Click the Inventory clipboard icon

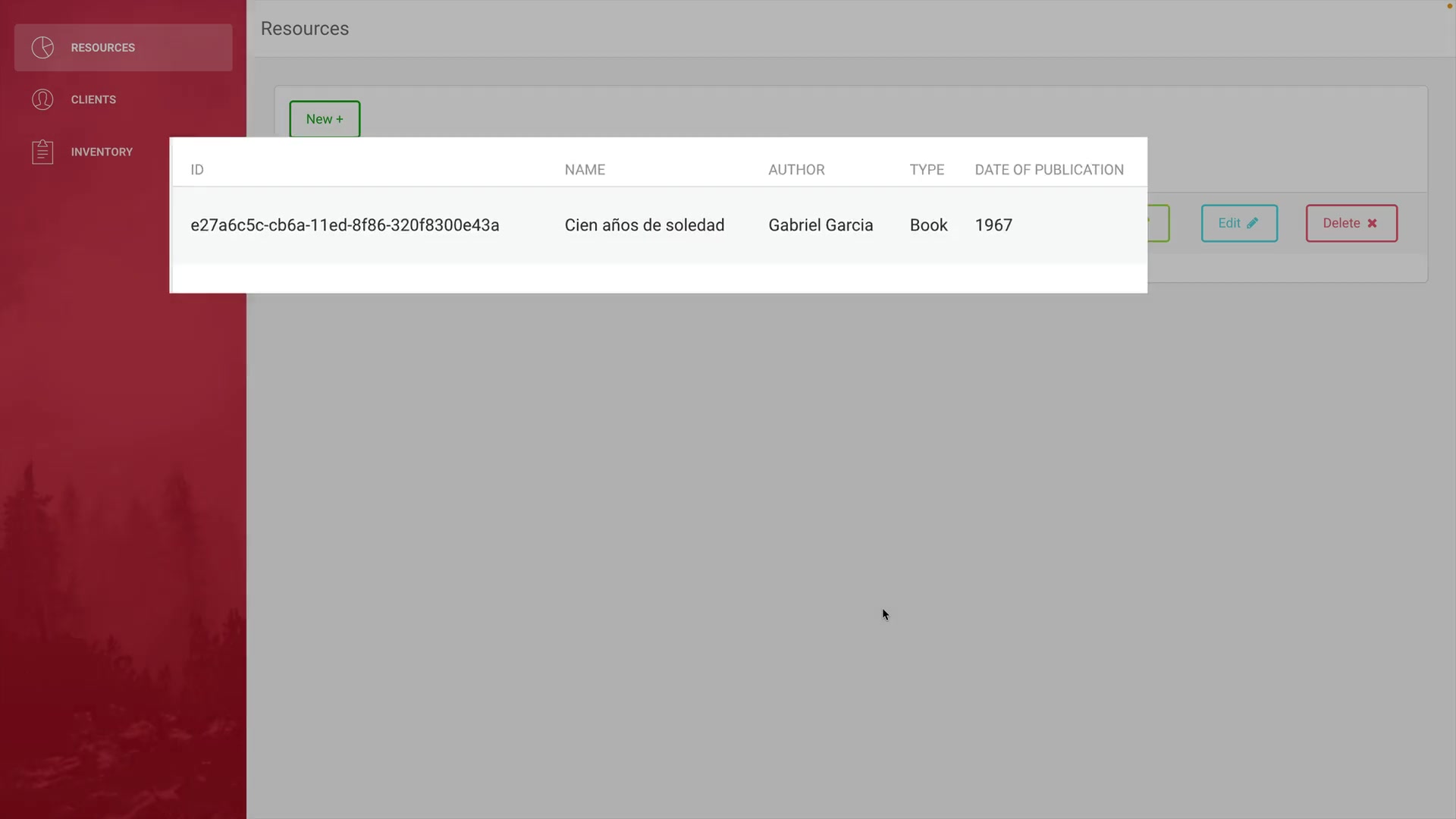42,152
